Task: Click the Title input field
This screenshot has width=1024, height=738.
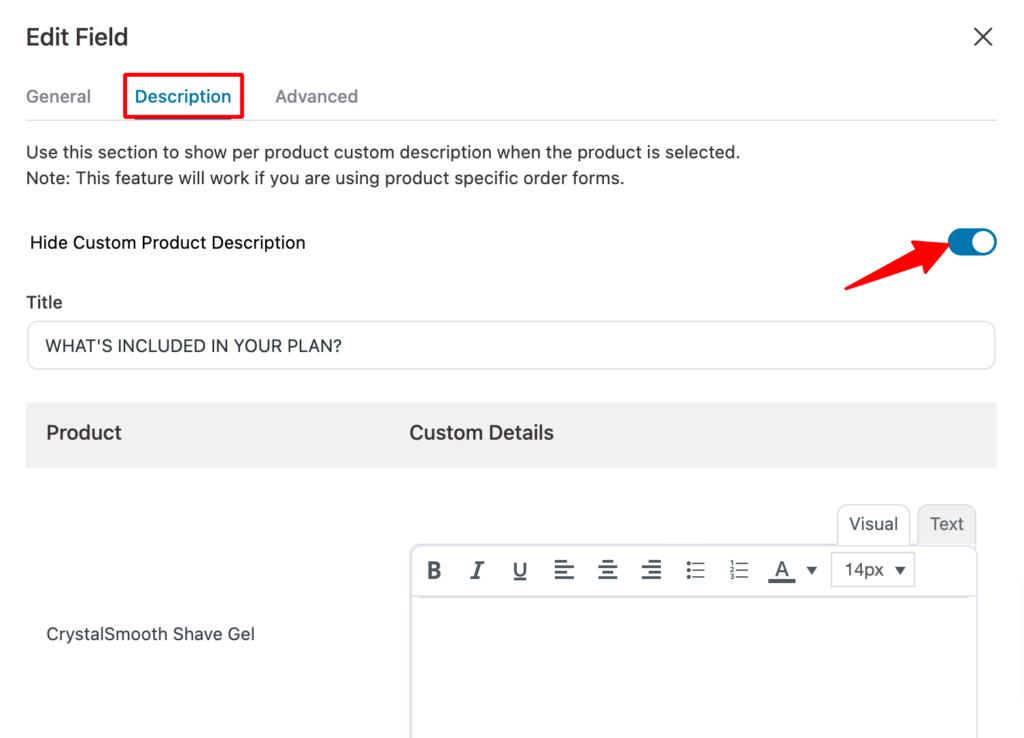Action: click(x=510, y=345)
